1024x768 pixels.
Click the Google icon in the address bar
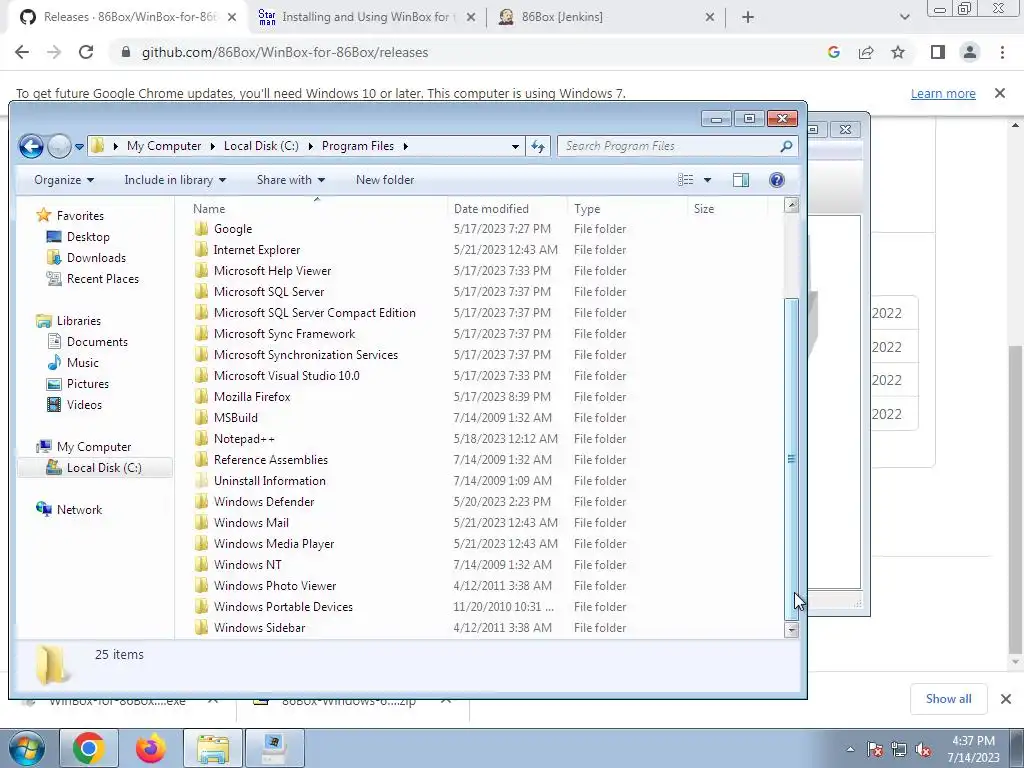point(833,52)
